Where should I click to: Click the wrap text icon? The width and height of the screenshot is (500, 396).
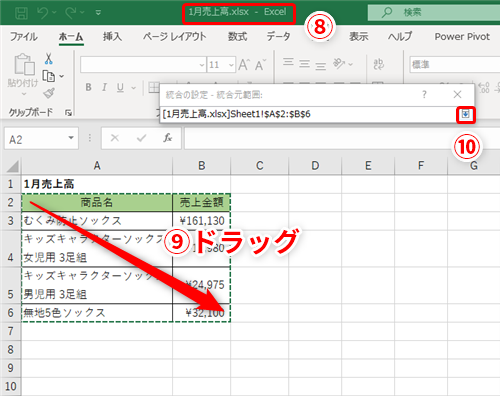coord(378,64)
